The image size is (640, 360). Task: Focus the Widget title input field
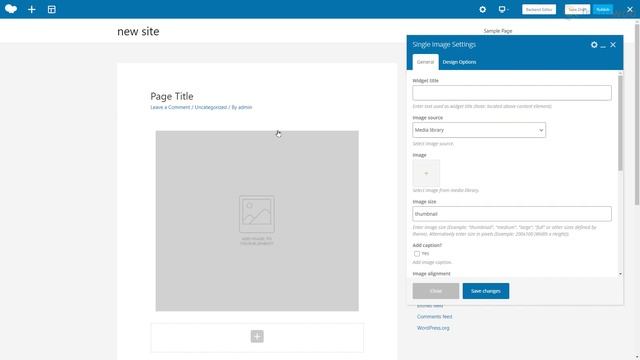click(x=512, y=93)
